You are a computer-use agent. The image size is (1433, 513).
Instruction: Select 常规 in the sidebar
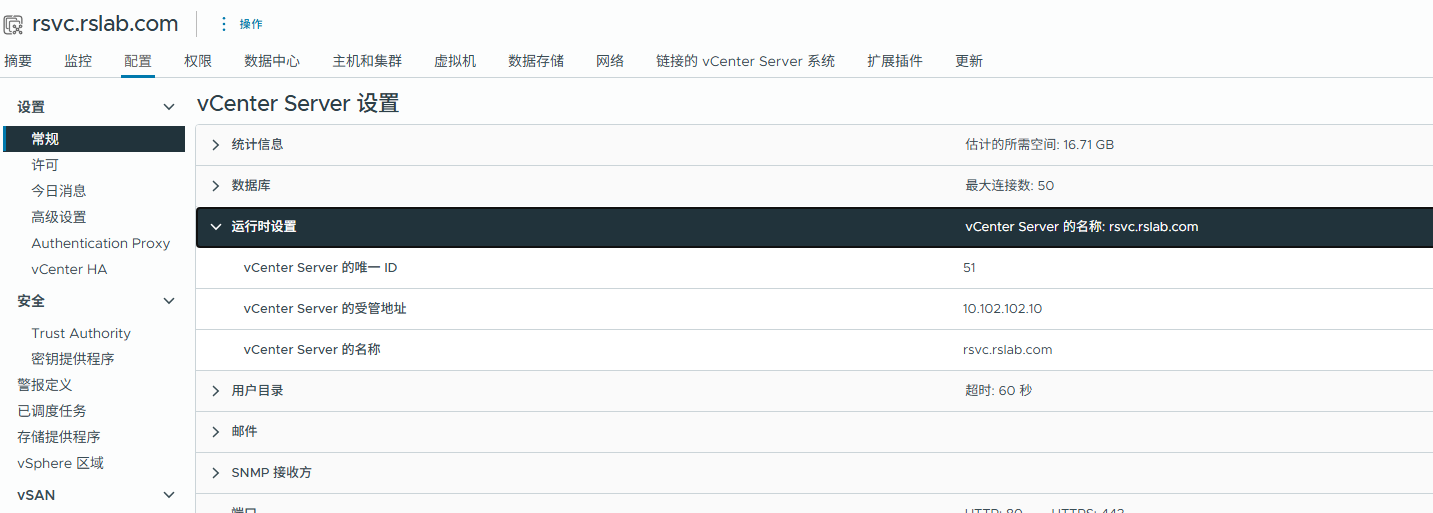click(x=94, y=139)
